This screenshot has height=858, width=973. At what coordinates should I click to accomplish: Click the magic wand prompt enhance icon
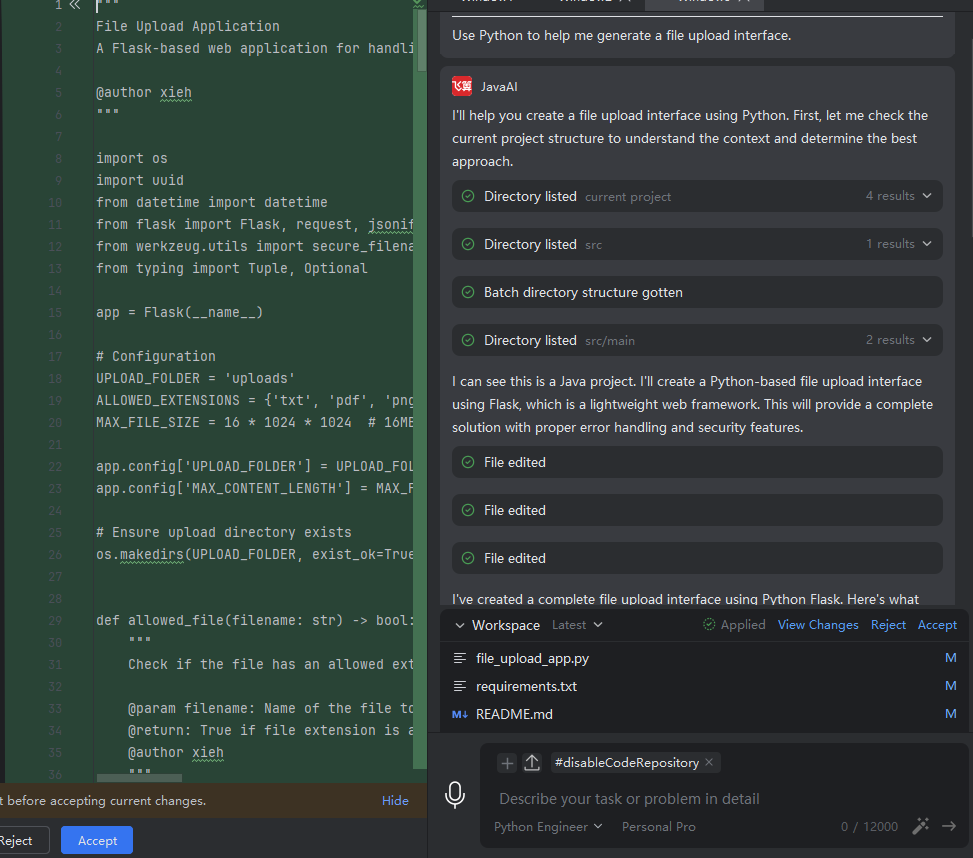pyautogui.click(x=921, y=826)
